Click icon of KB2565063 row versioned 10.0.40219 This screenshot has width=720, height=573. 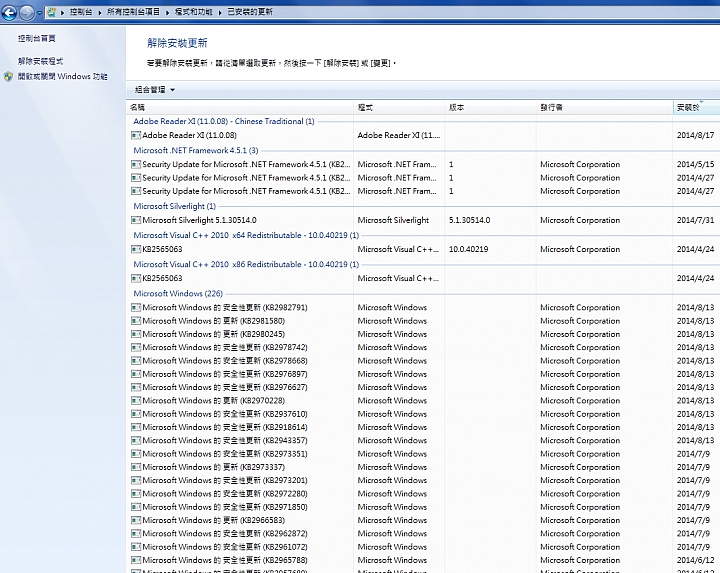coord(136,249)
